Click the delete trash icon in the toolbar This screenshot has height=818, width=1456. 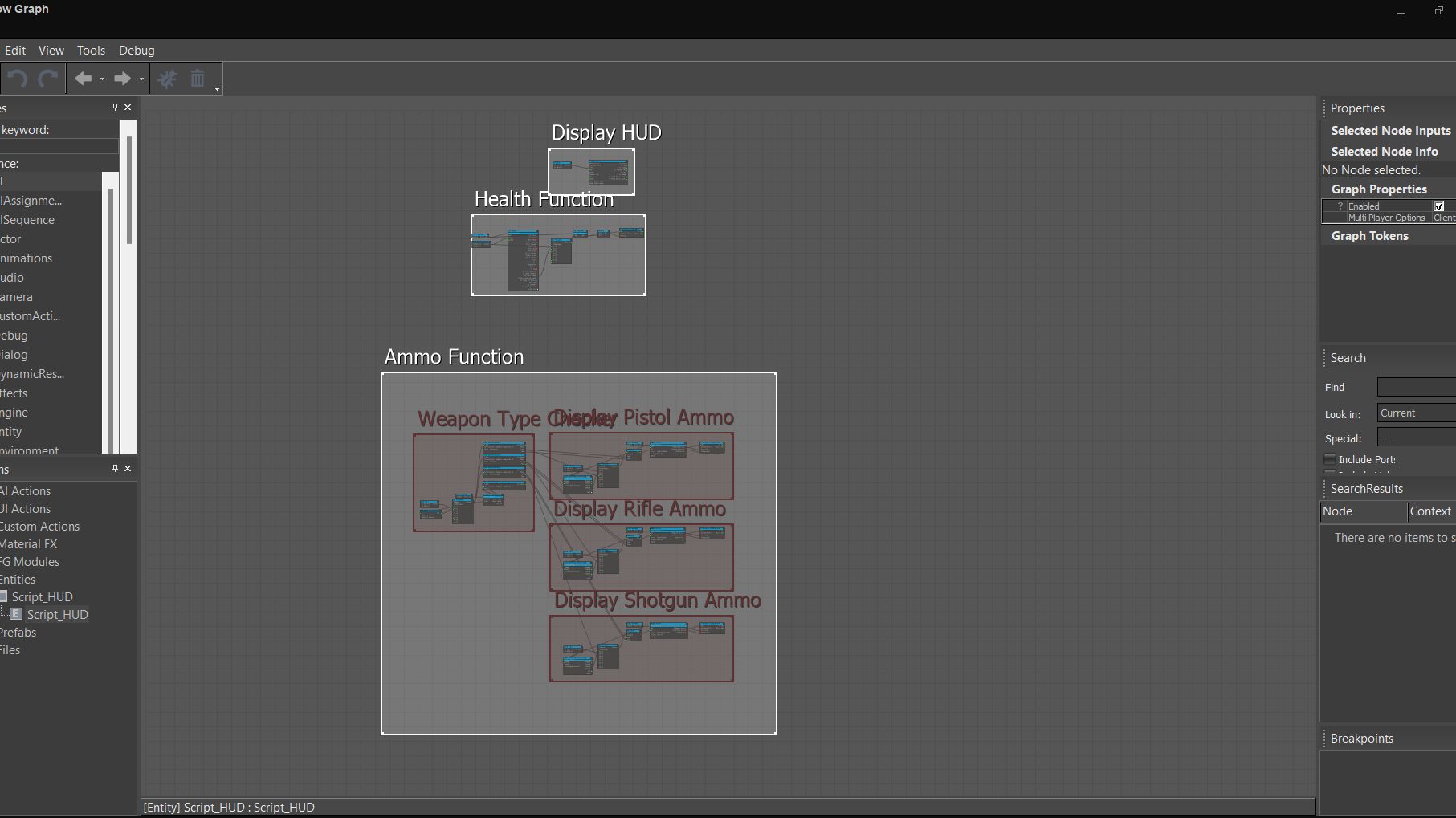(x=198, y=78)
